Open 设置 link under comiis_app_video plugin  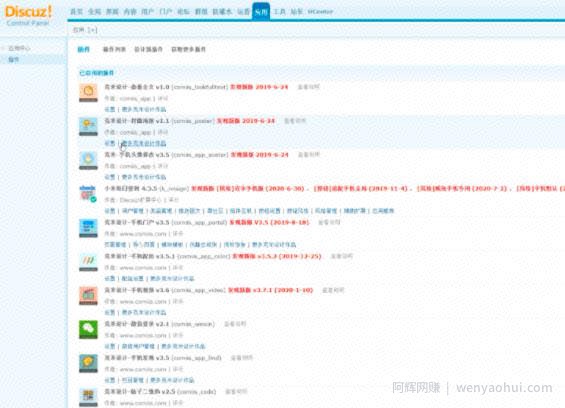pyautogui.click(x=110, y=312)
